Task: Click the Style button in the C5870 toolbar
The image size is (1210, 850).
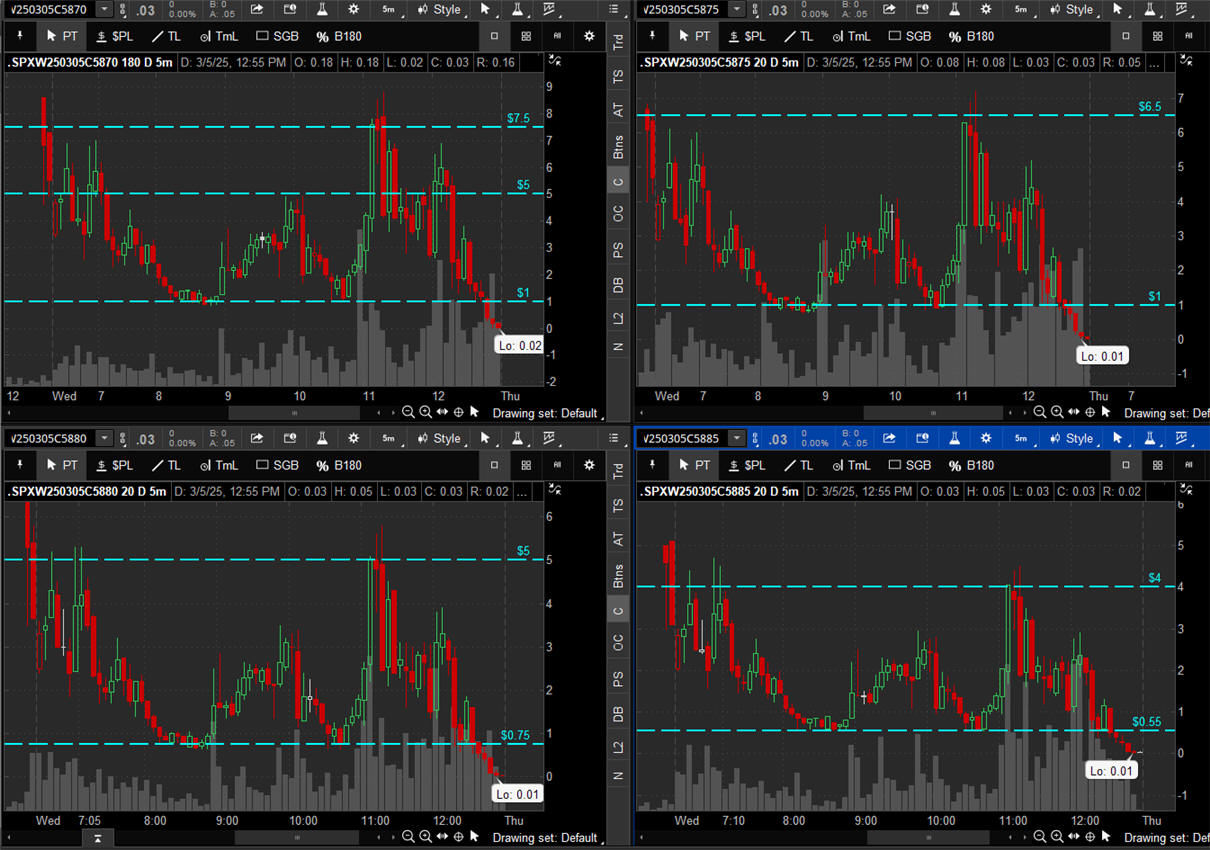Action: [x=440, y=9]
